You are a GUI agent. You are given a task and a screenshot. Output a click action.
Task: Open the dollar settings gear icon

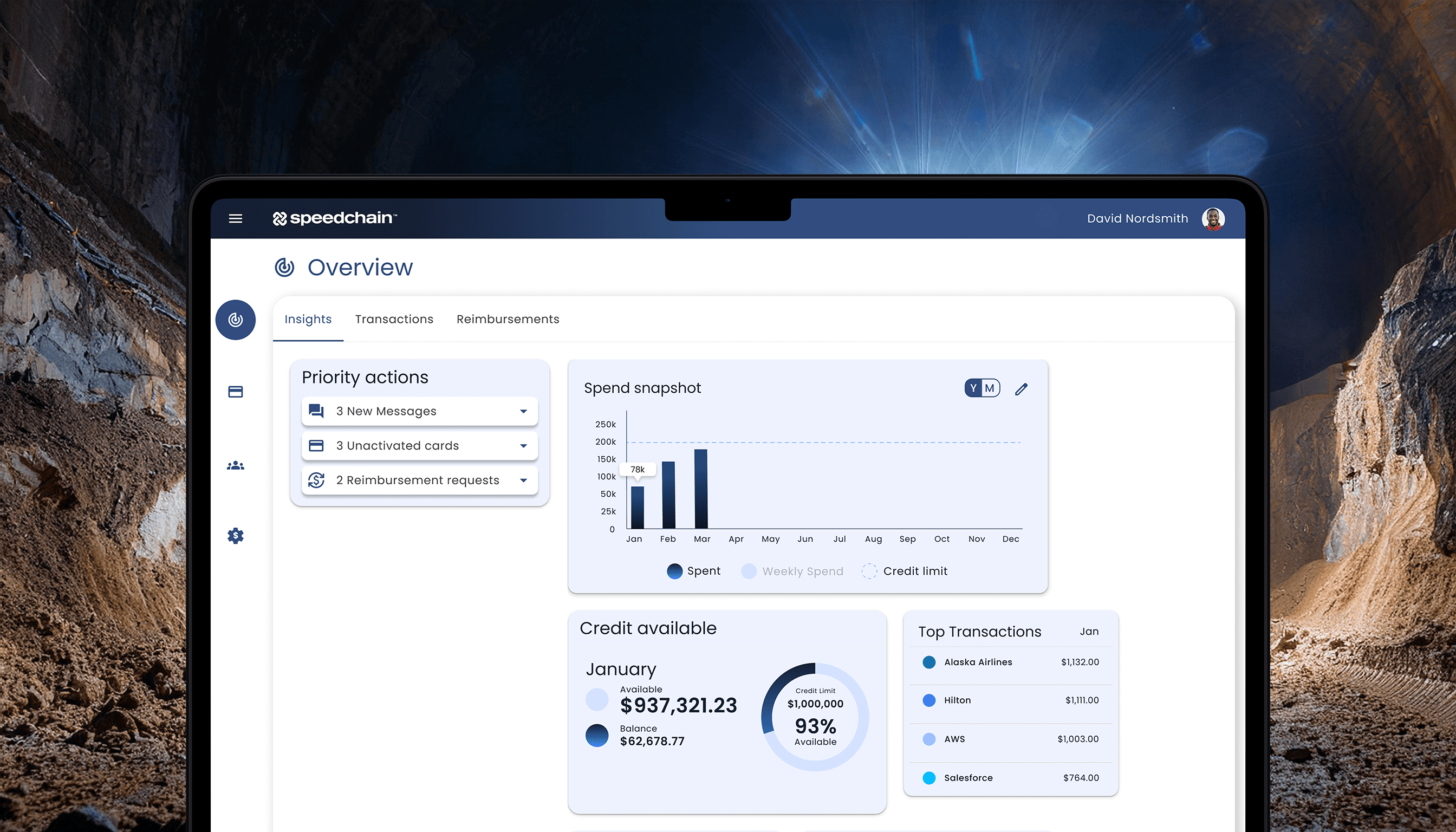pyautogui.click(x=236, y=535)
